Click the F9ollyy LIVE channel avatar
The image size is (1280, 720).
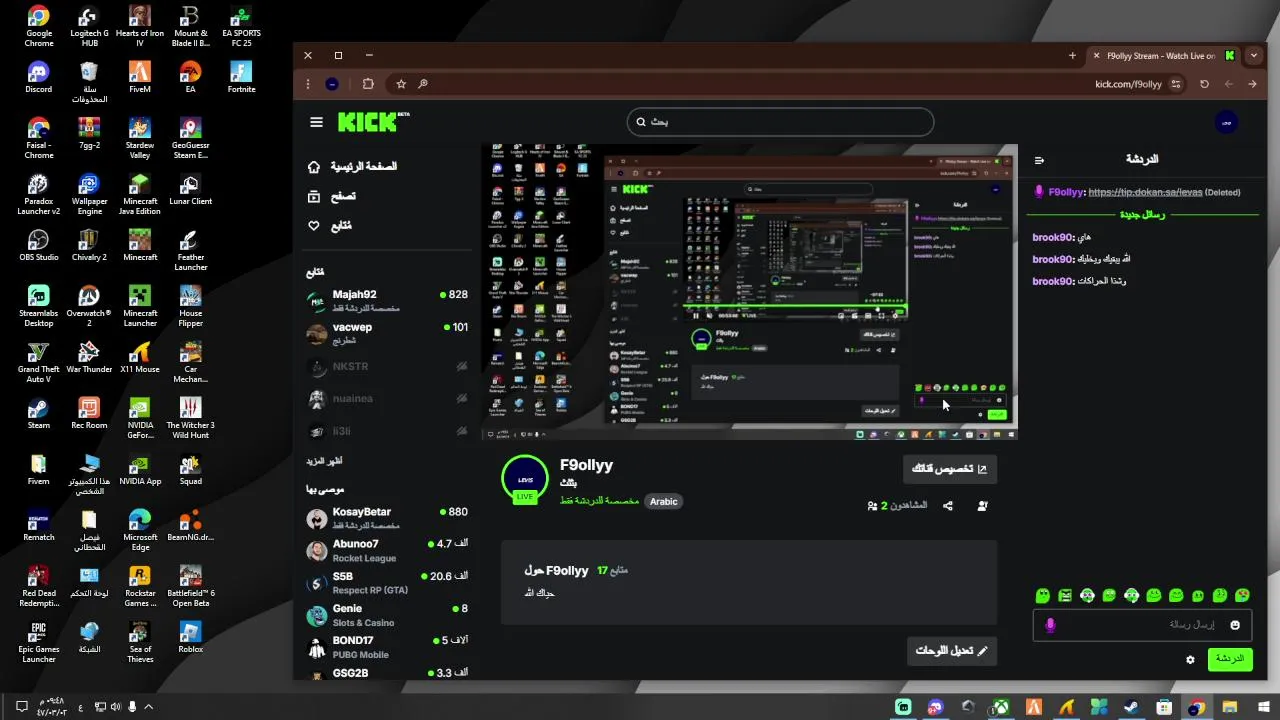[525, 478]
